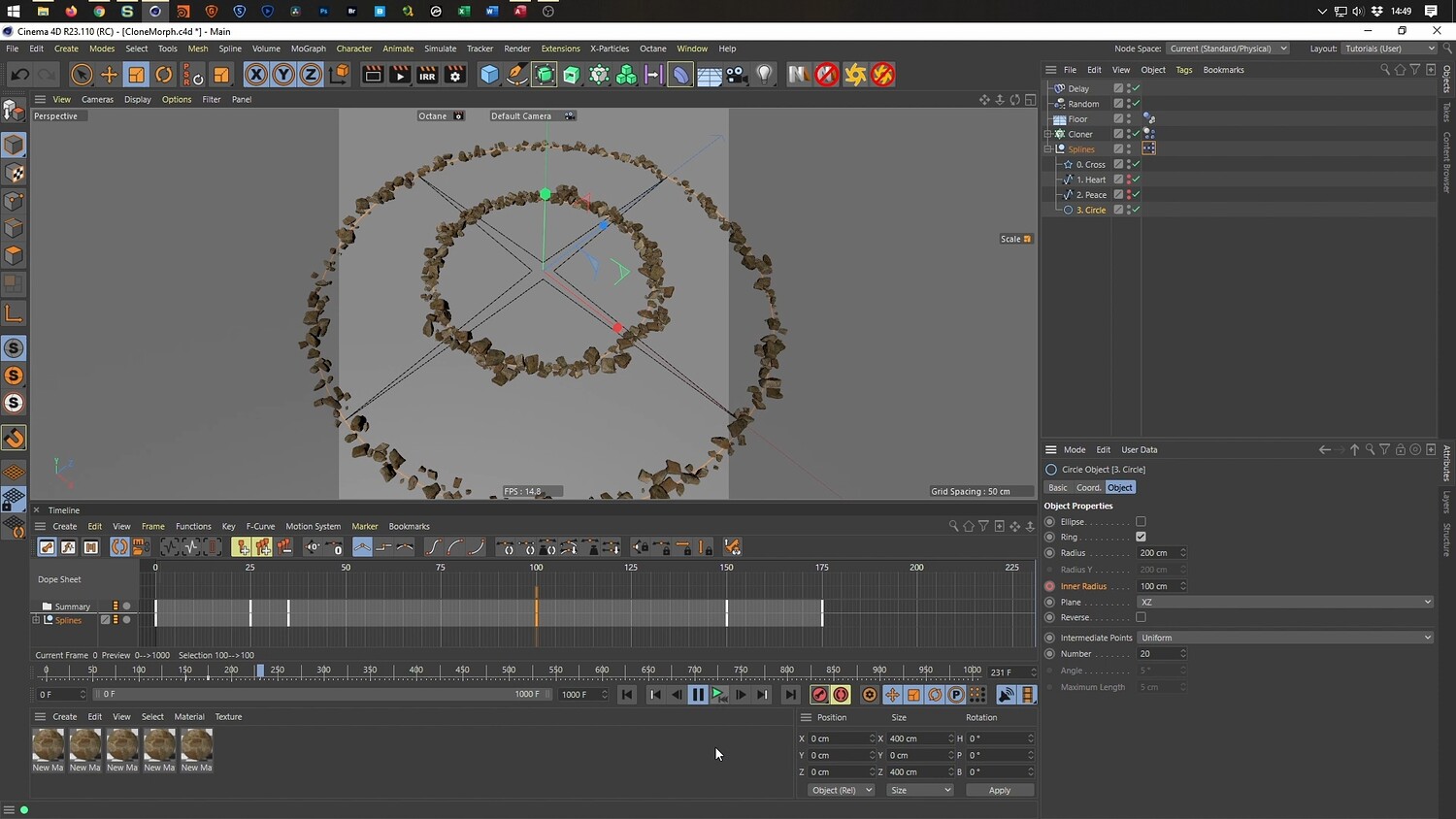Enable the Ellipse checkbox
Screen dimensions: 1456x819
pos(1141,522)
